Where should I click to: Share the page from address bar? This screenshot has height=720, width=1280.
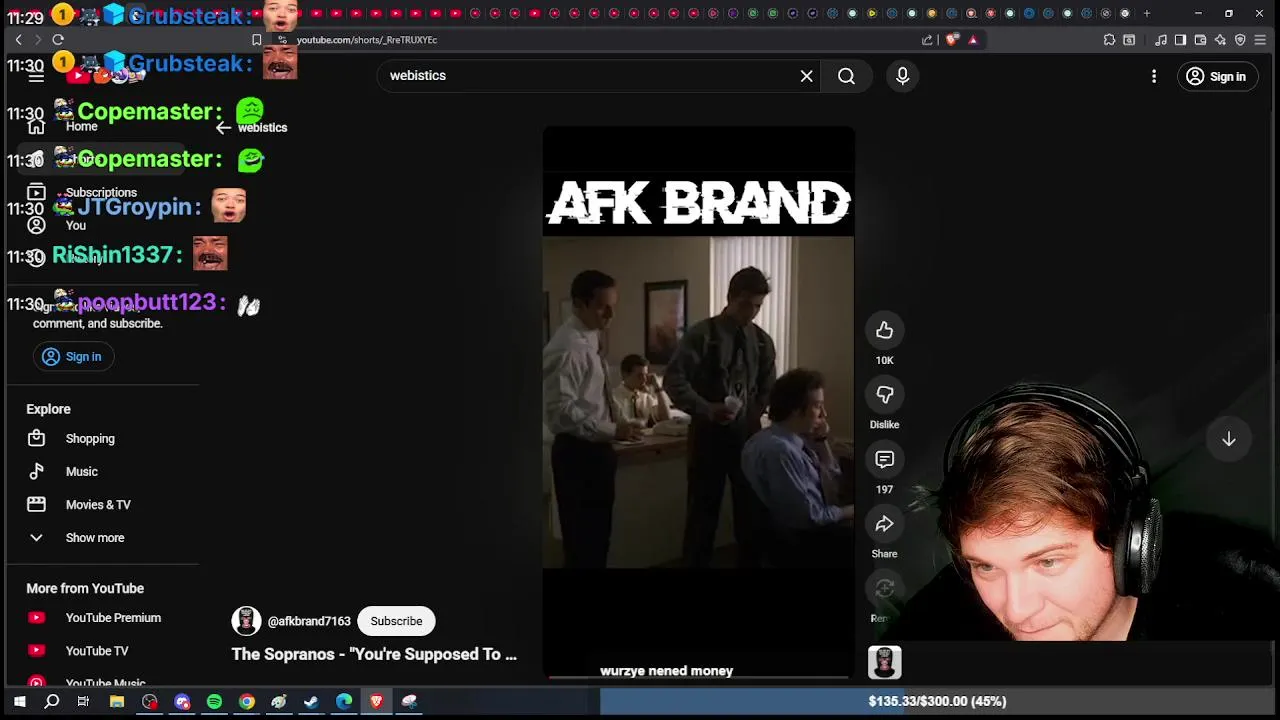coord(927,40)
